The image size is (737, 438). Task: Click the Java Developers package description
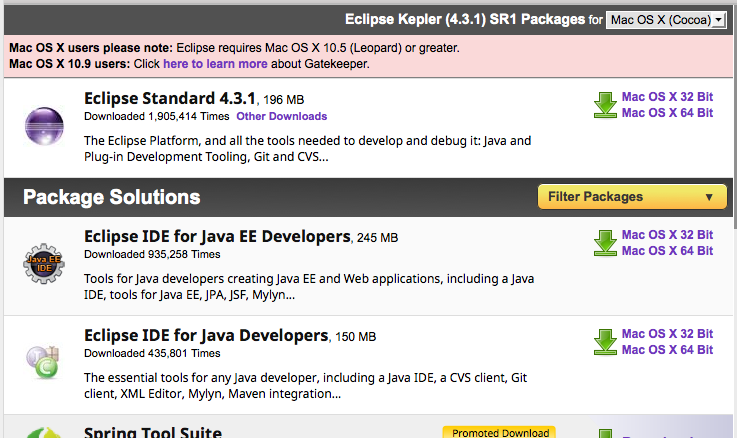[x=306, y=386]
